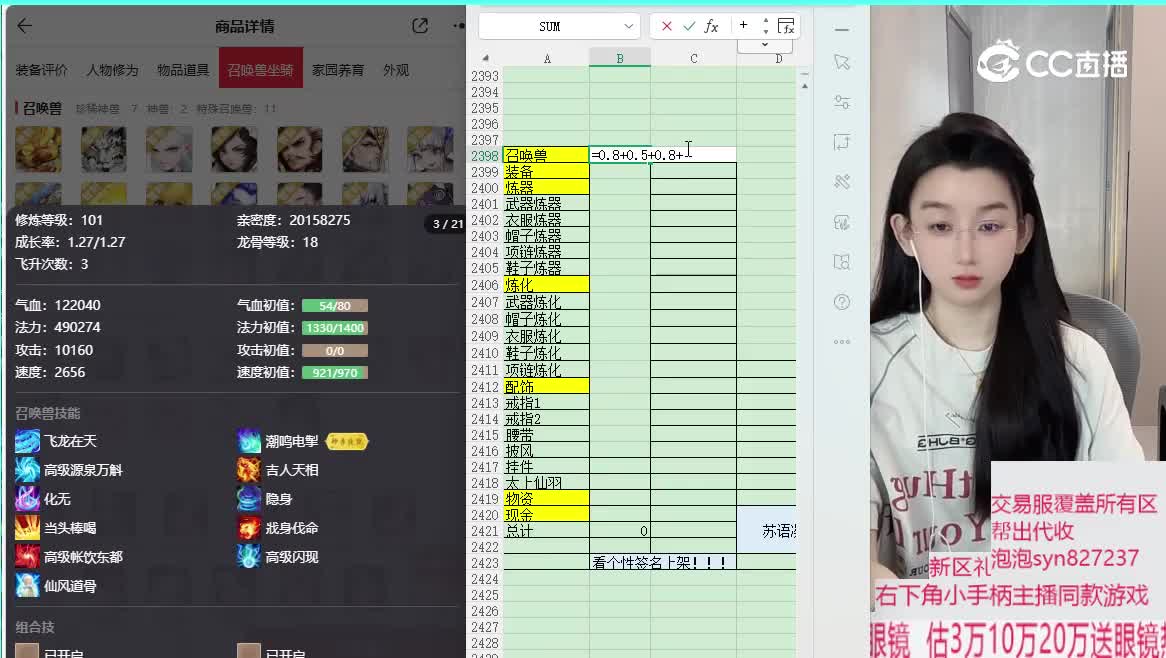Click the 3/21 page indicator

point(448,223)
